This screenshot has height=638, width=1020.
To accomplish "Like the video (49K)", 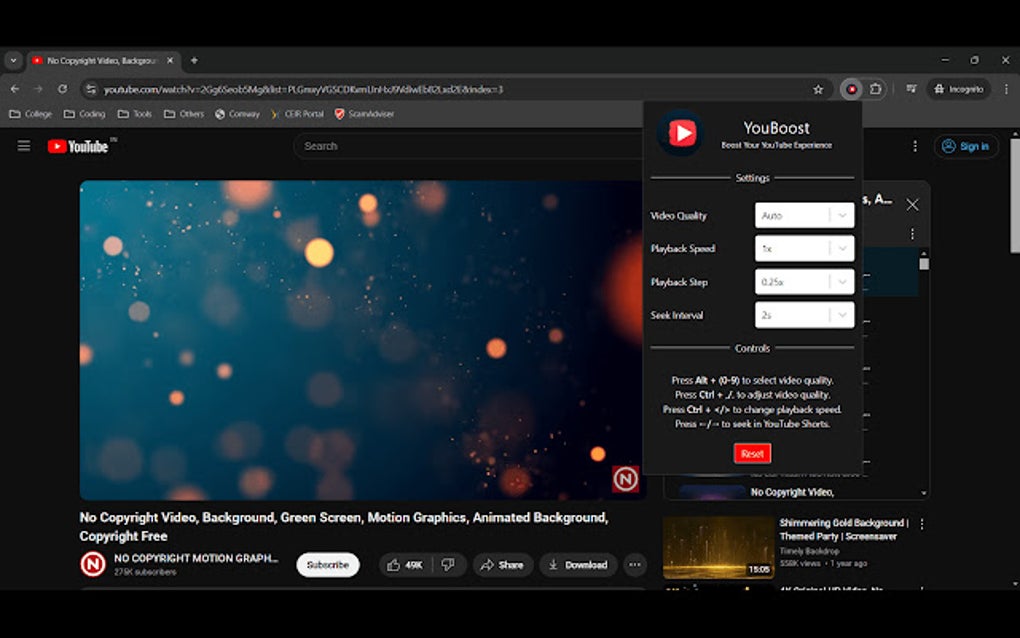I will (405, 565).
